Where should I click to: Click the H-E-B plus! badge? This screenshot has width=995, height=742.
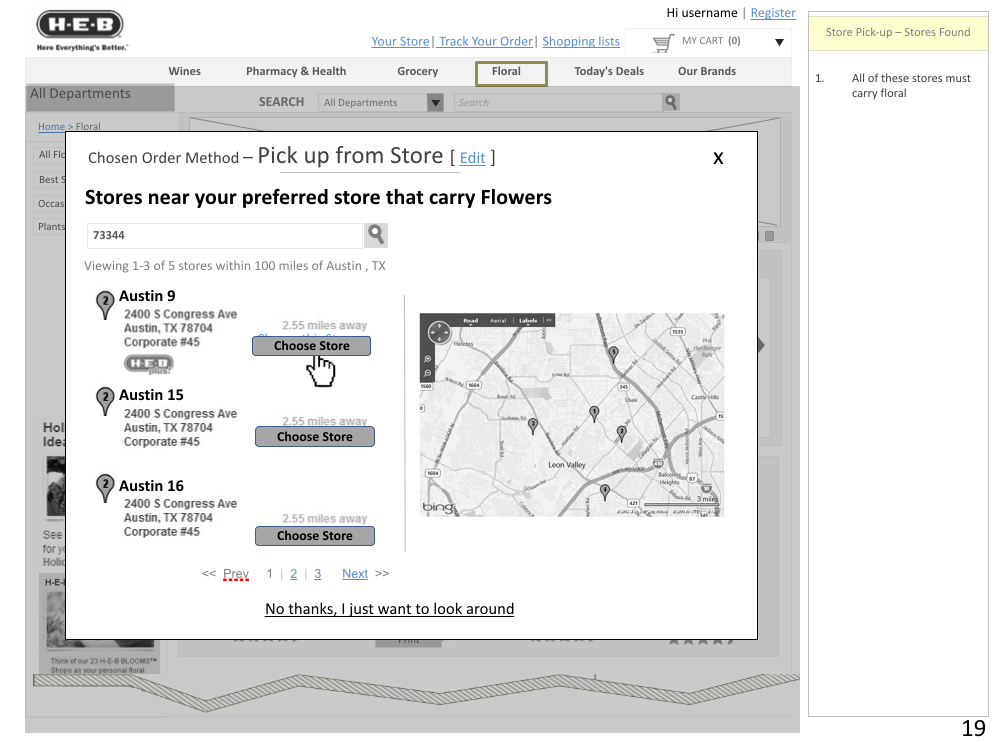(x=148, y=364)
